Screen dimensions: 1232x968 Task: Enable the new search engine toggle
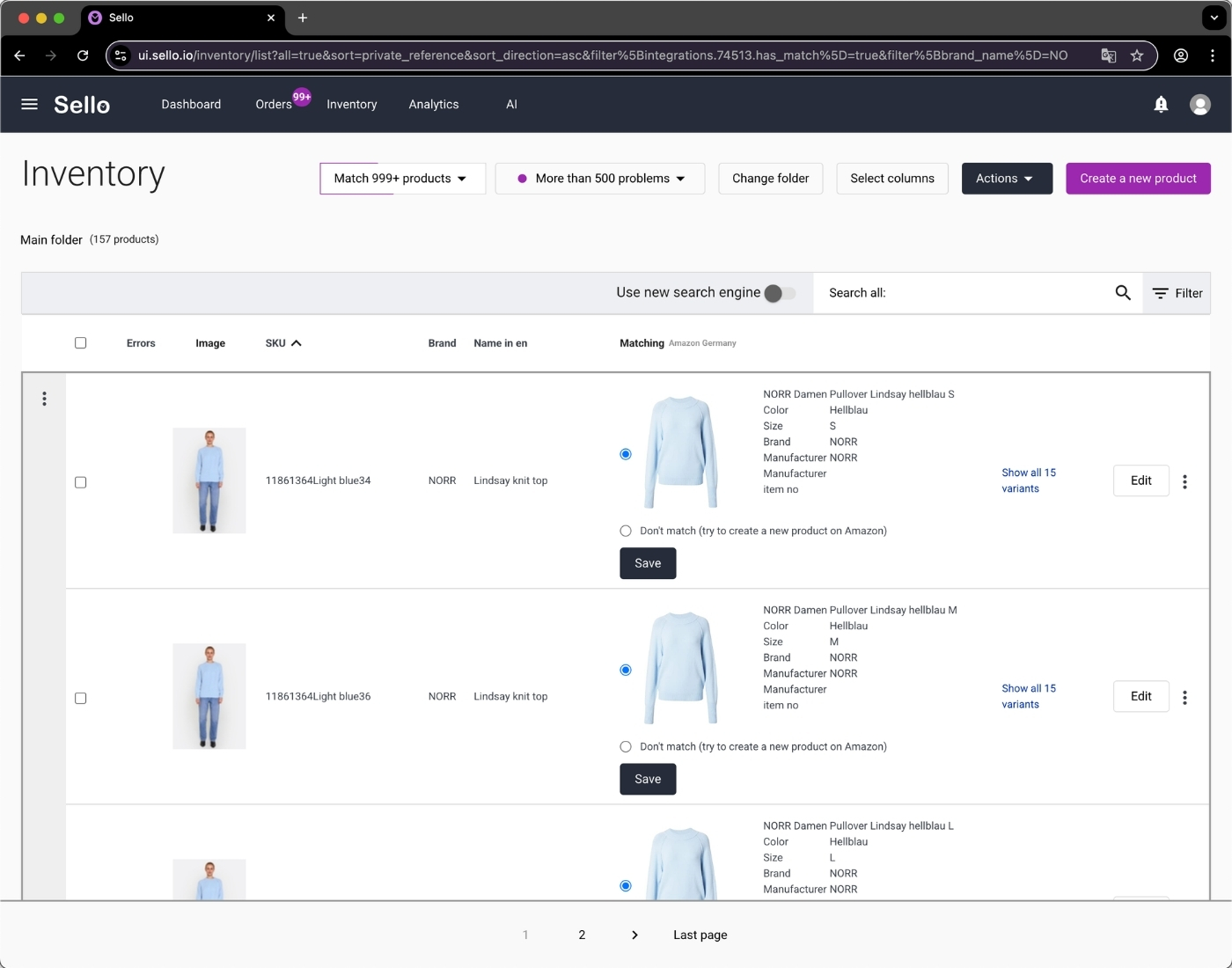777,293
